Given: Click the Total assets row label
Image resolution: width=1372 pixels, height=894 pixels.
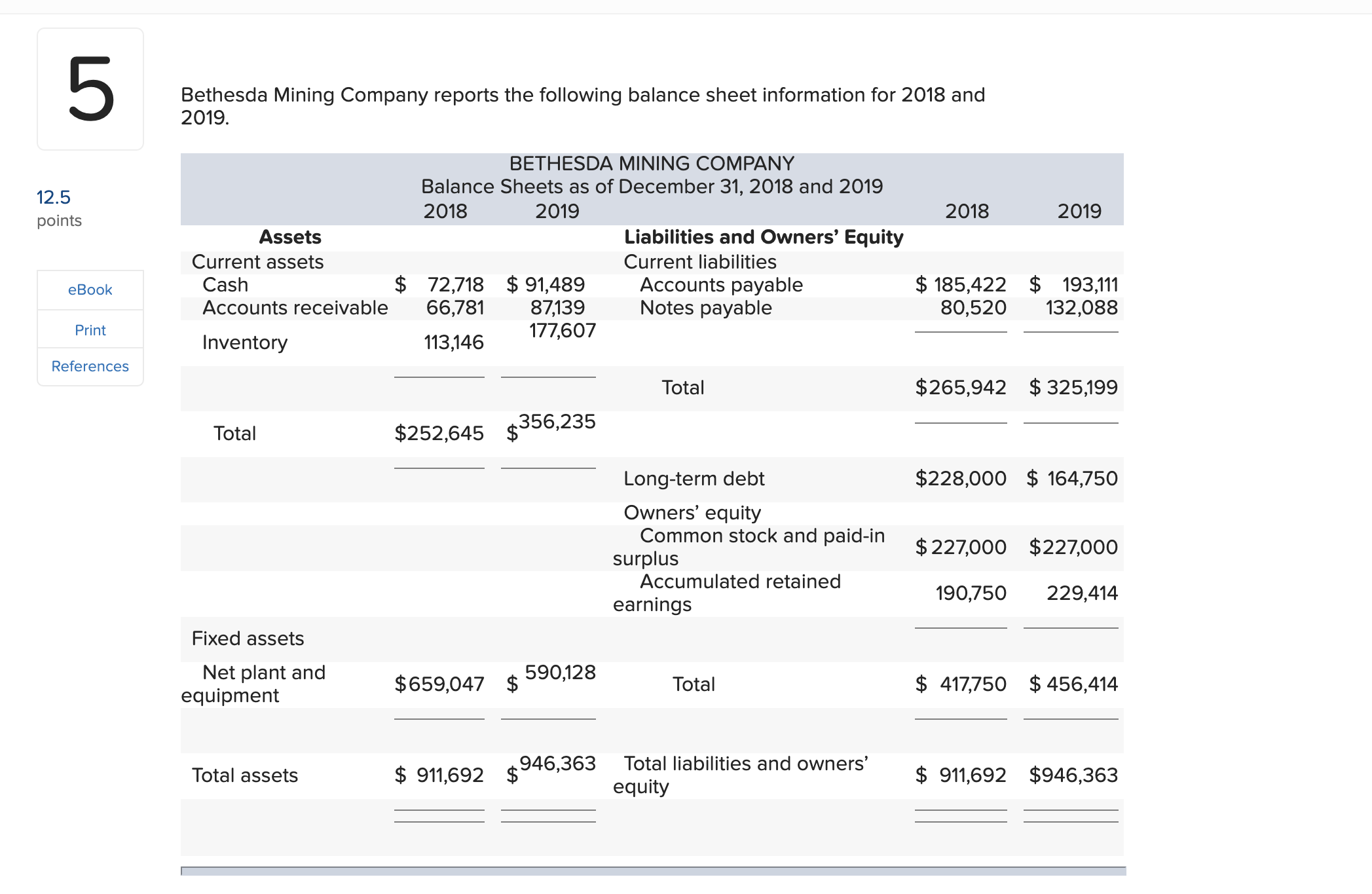Looking at the screenshot, I should pyautogui.click(x=244, y=775).
